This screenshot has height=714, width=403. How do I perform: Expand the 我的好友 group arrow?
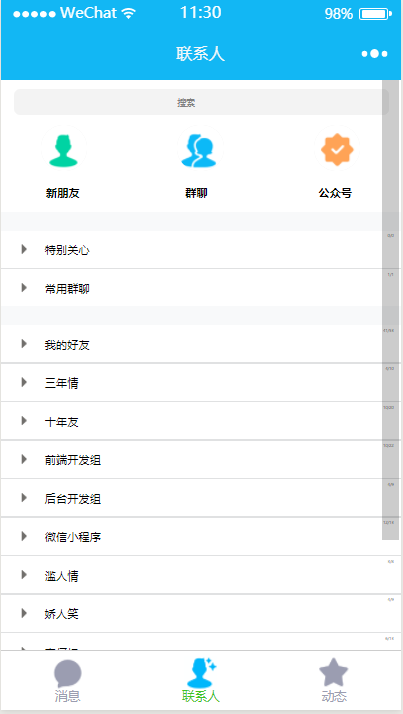click(x=24, y=344)
